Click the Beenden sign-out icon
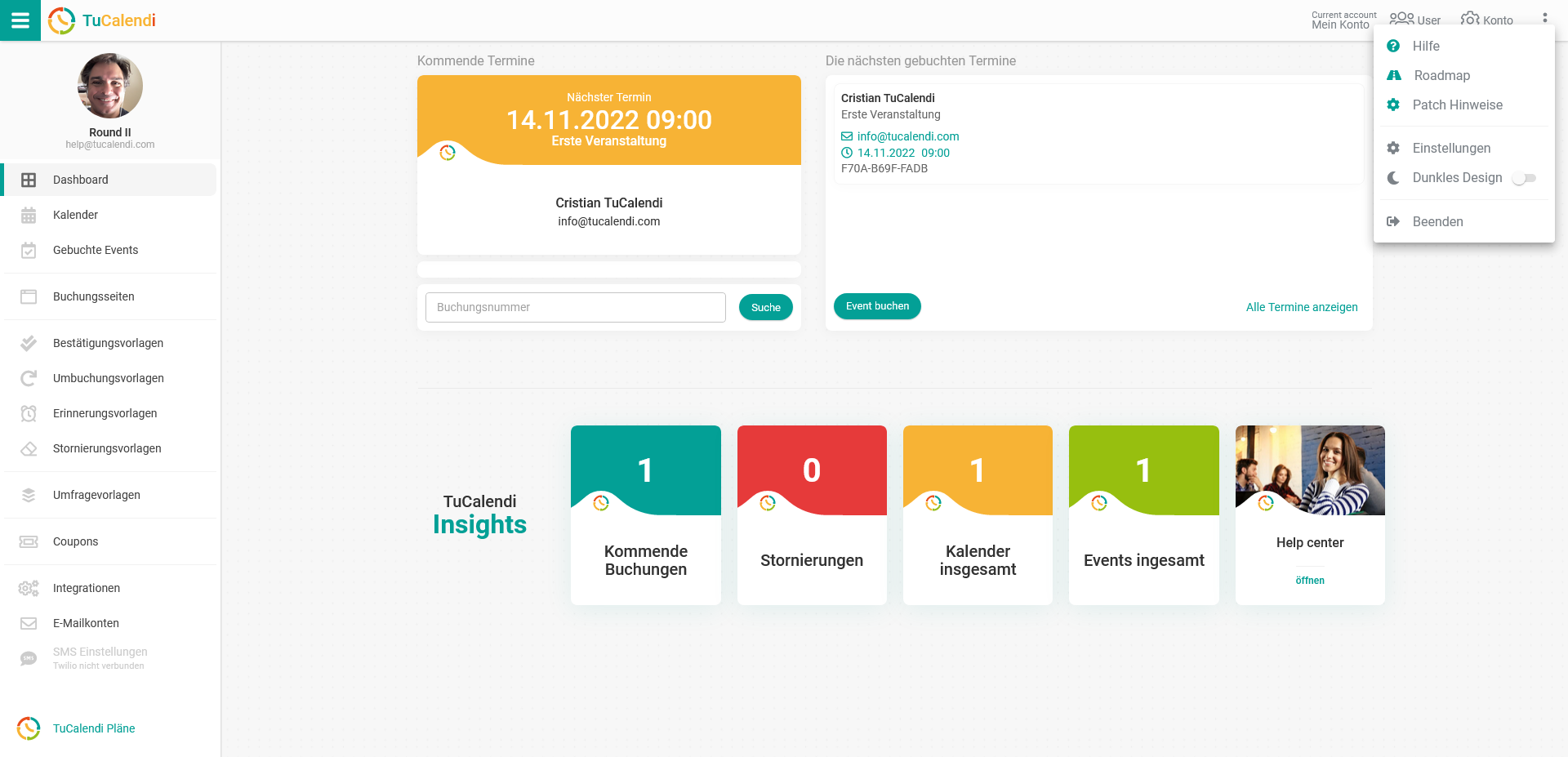 pyautogui.click(x=1393, y=221)
